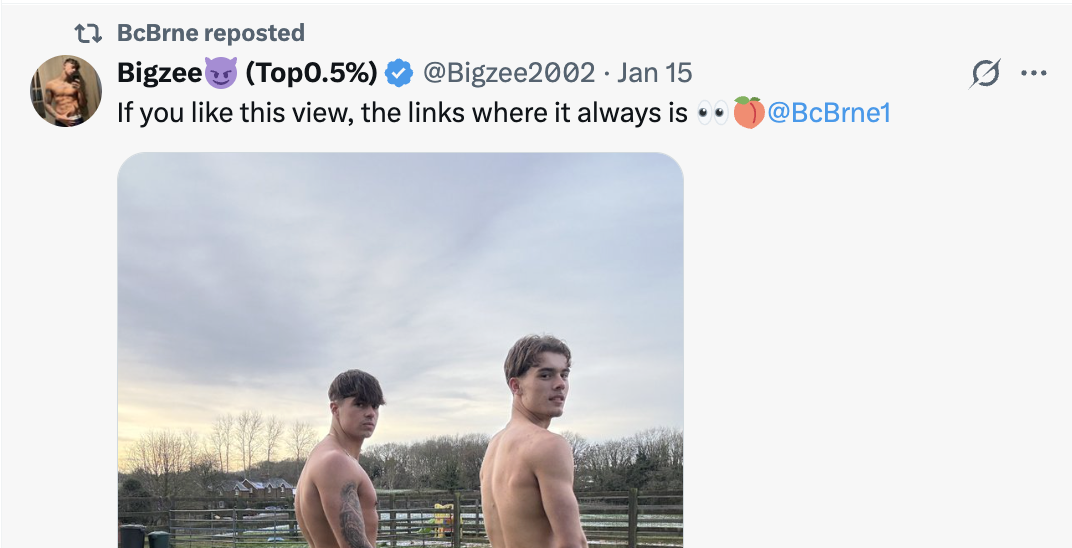Click the blue verified checkmark badge
This screenshot has width=1072, height=548.
[400, 73]
